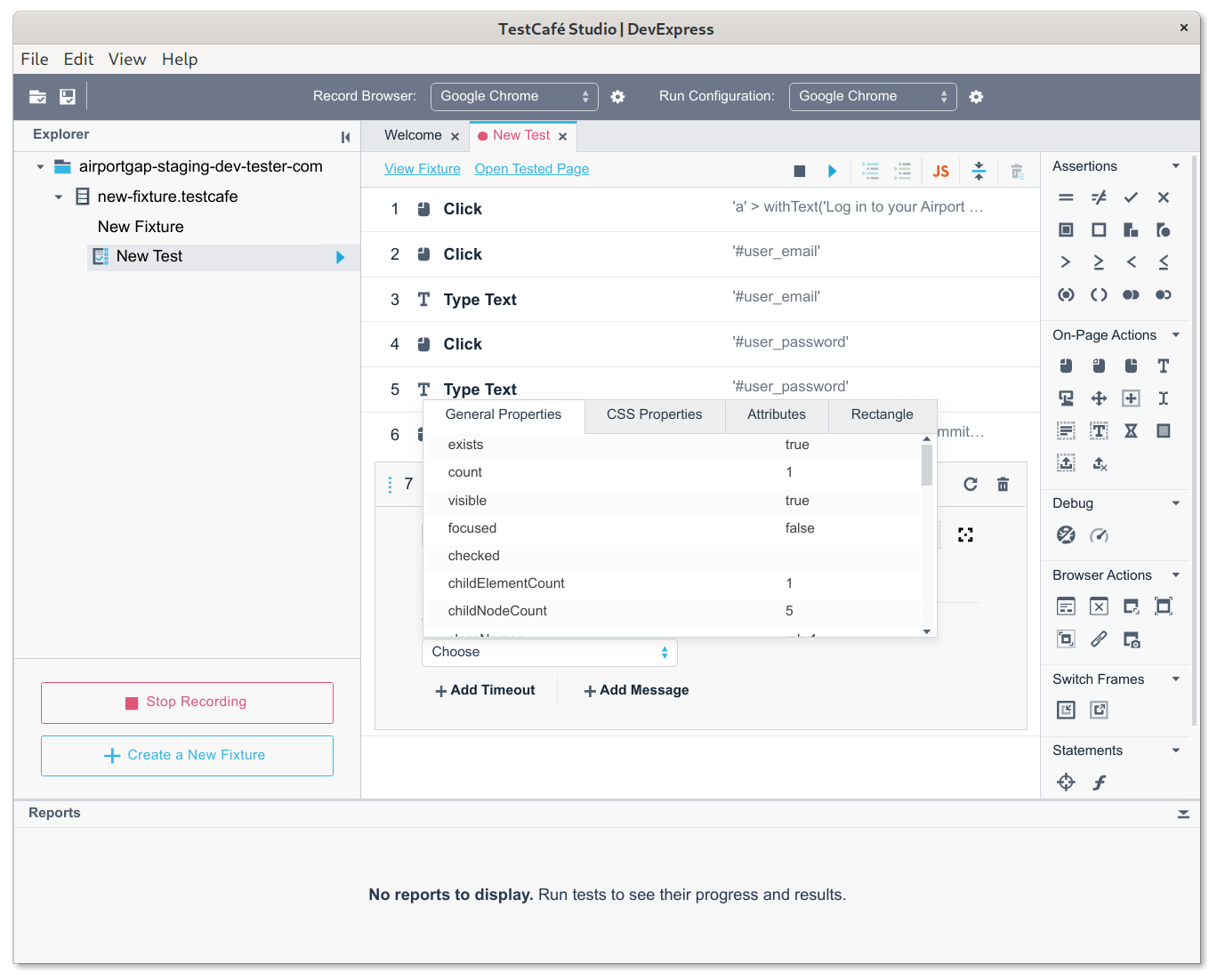
Task: Collapse the airportgap-staging-dev-tester-com project node
Action: [40, 166]
